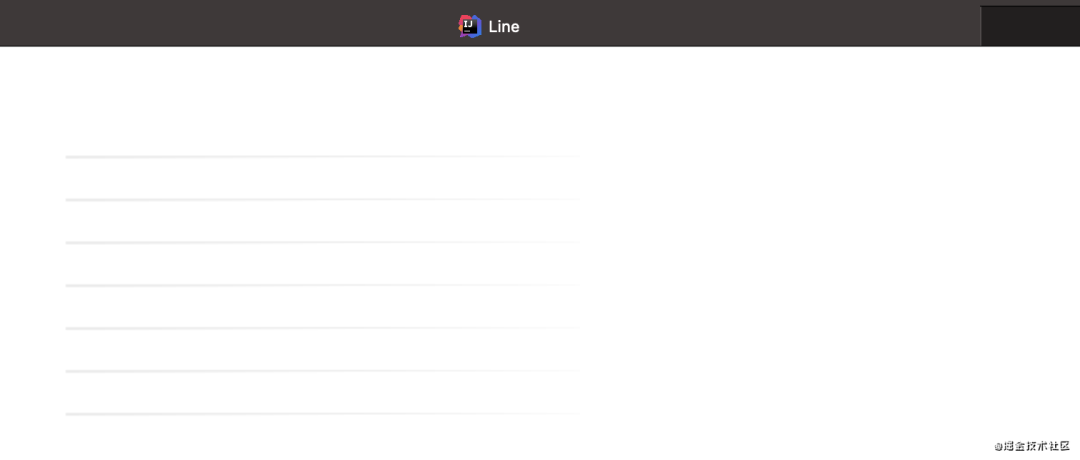Screen dimensions: 1080x460
Task: Click the gap between first and second lines
Action: (320, 178)
